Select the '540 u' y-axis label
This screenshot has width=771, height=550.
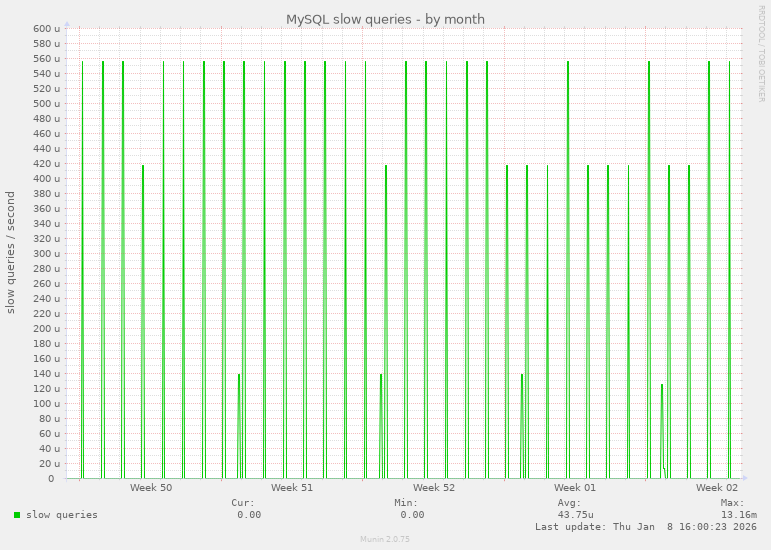(x=47, y=74)
